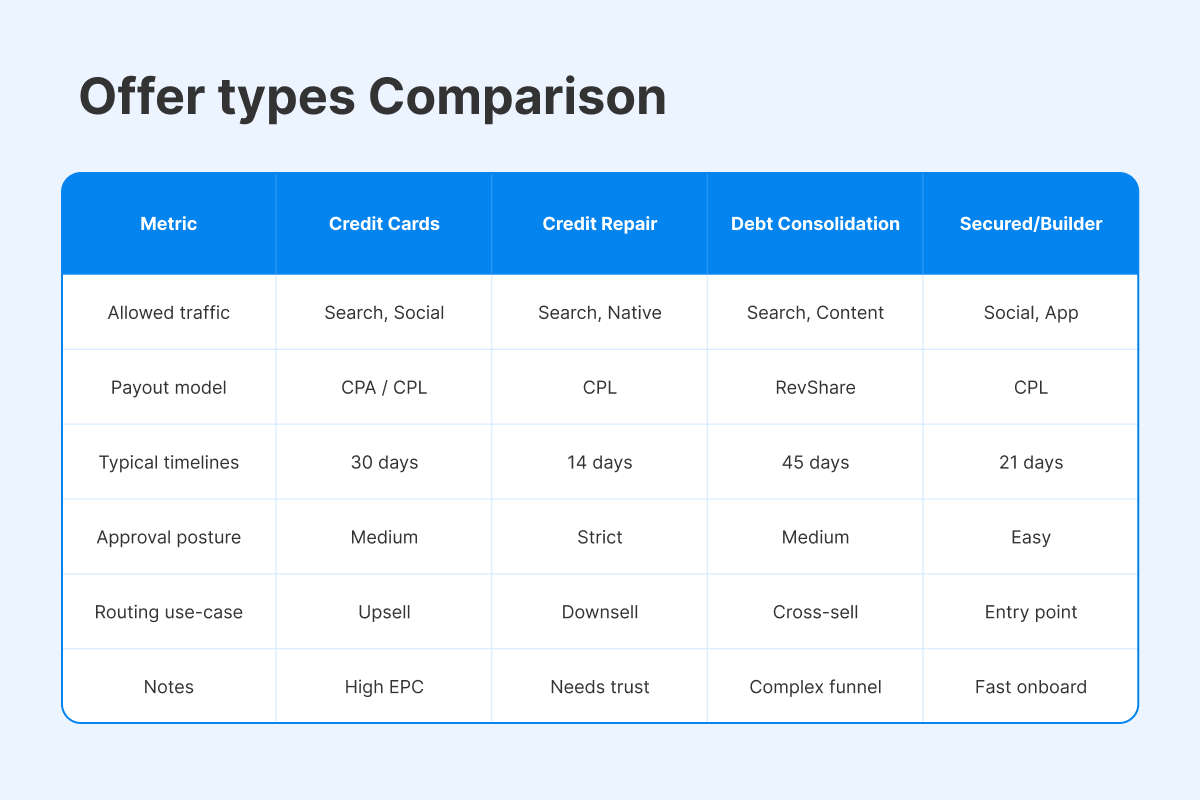
Task: Click the 'Search, Social' cell
Action: pos(384,313)
